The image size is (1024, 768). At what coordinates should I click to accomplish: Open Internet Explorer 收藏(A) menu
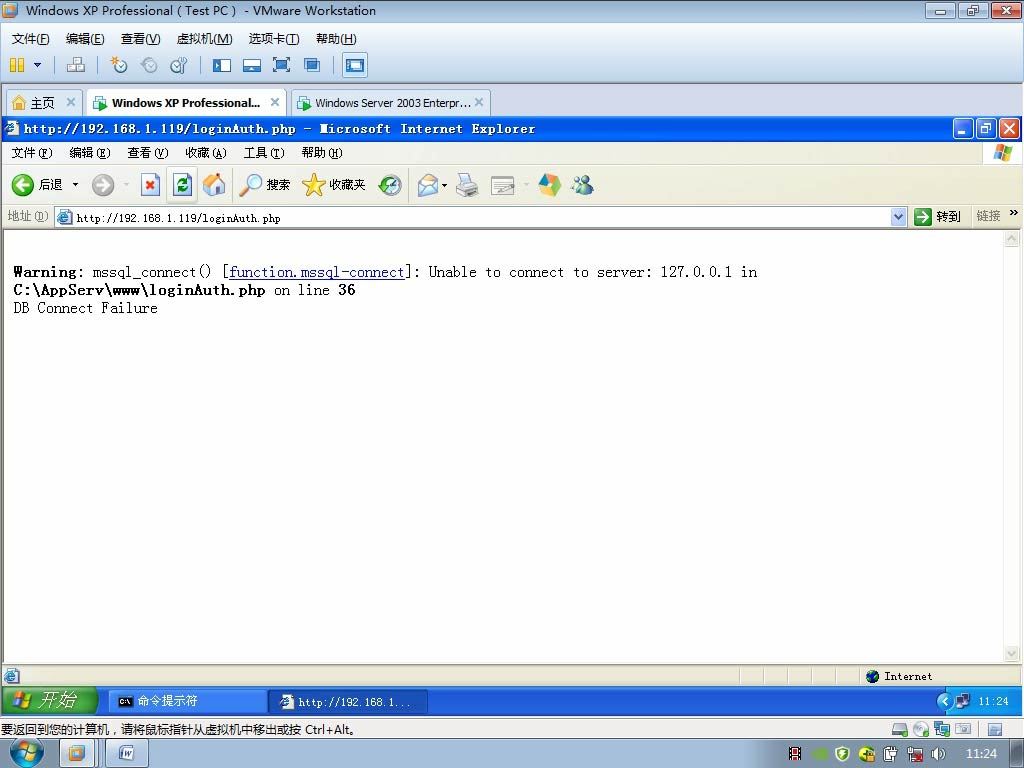[x=206, y=153]
